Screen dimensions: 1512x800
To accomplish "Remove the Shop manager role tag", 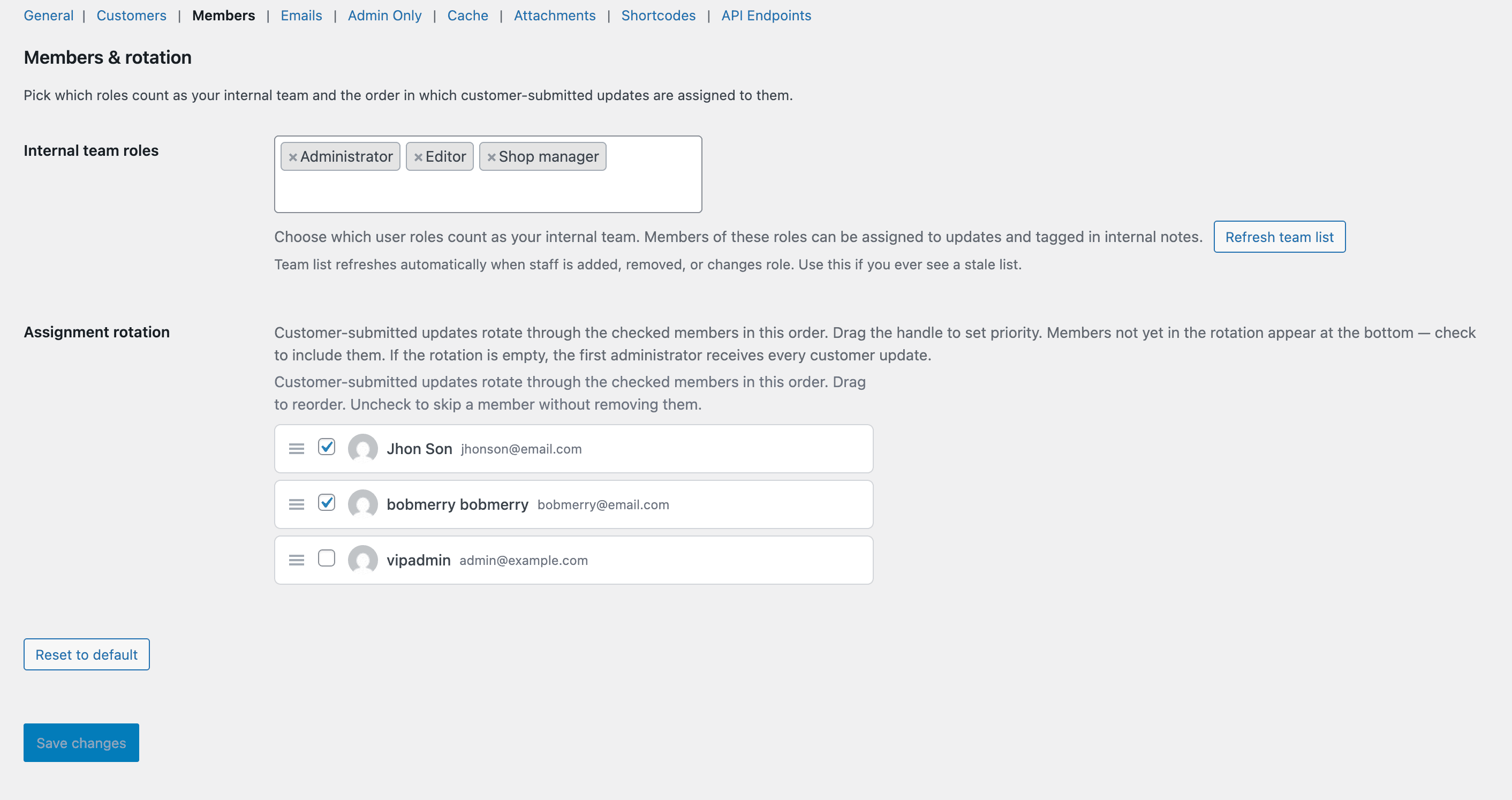I will pyautogui.click(x=492, y=157).
